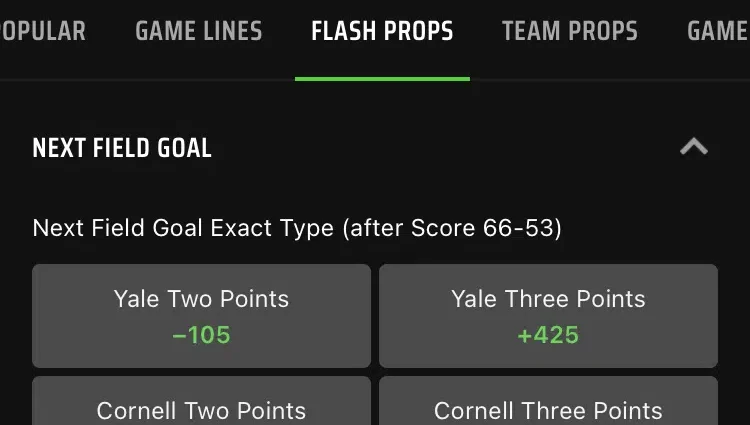Switch to the Team Props tab
The image size is (750, 425).
(569, 32)
